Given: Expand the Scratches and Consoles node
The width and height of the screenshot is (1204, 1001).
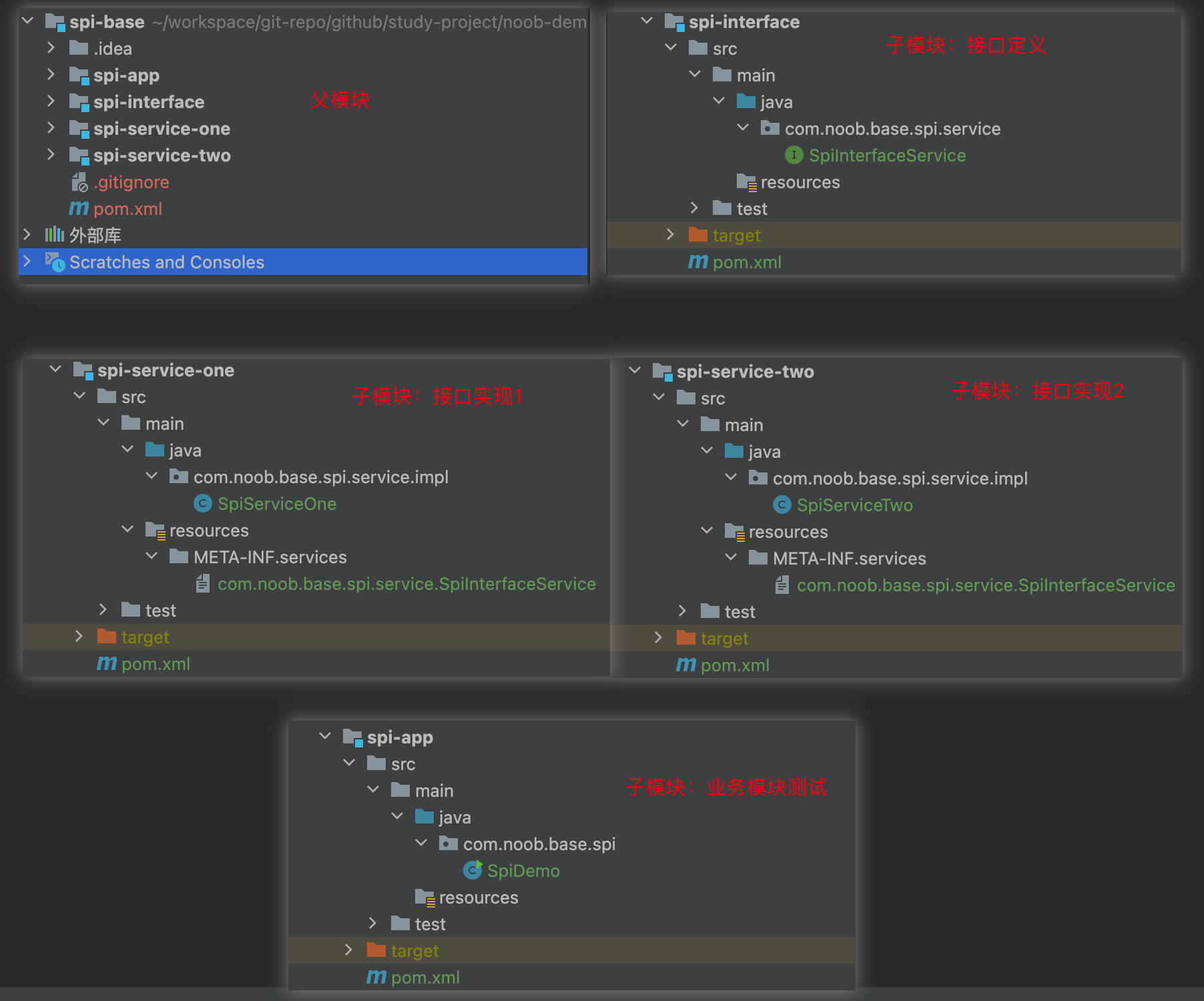Looking at the screenshot, I should point(27,262).
